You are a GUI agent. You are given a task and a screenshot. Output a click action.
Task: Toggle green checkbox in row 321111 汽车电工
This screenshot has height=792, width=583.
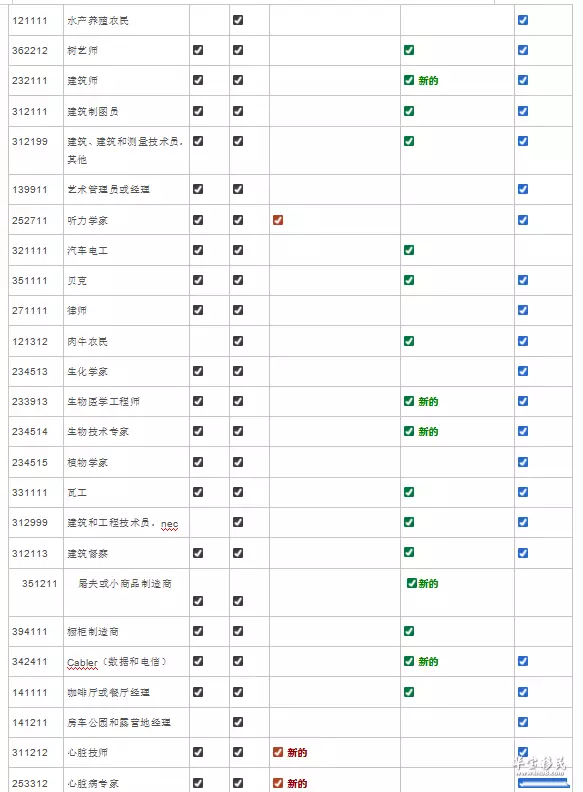click(409, 250)
